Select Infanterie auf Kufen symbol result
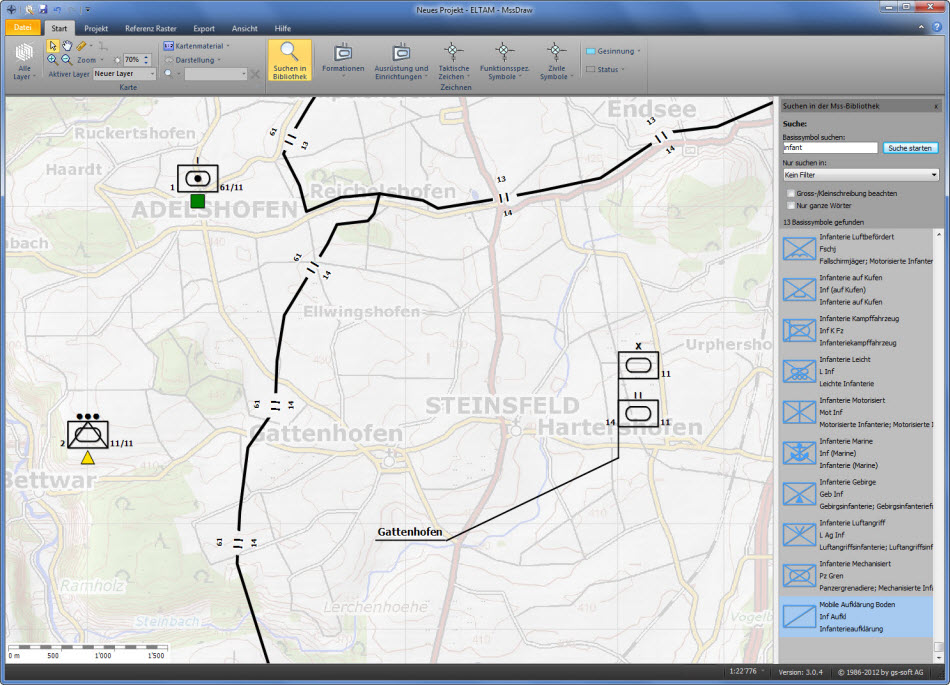This screenshot has width=950, height=685. click(857, 290)
